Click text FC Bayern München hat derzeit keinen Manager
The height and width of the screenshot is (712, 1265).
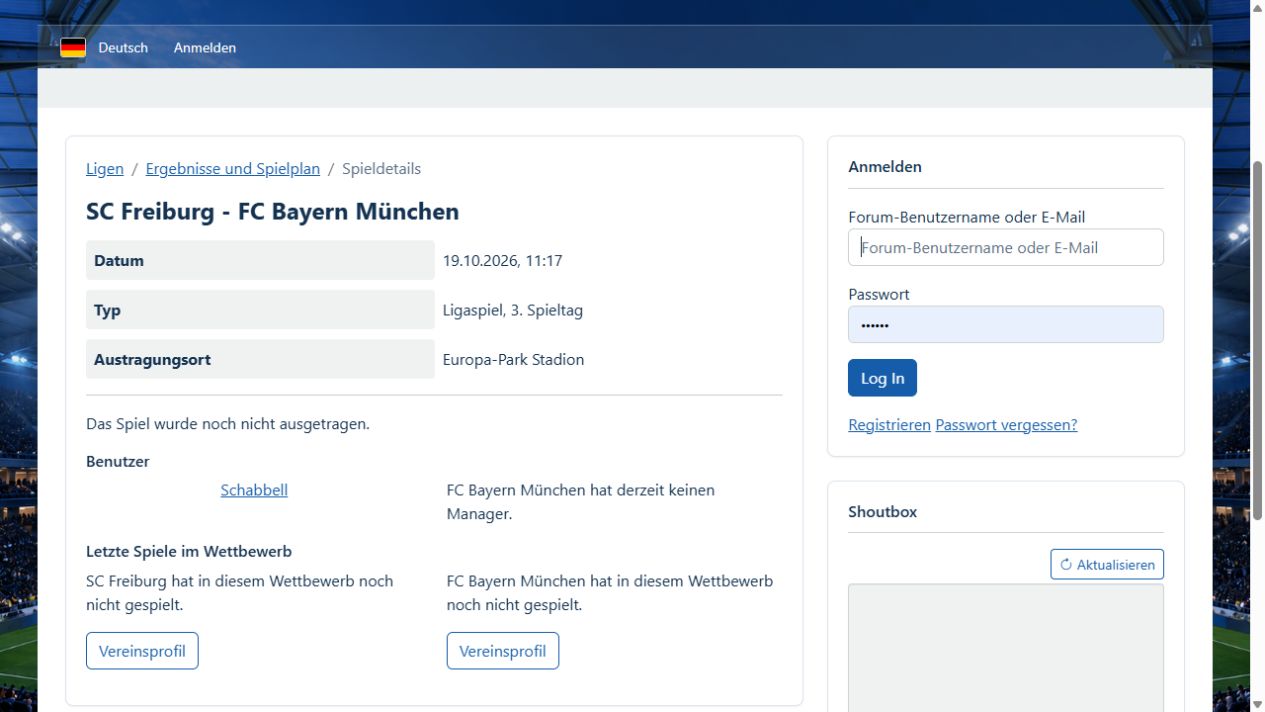(581, 502)
